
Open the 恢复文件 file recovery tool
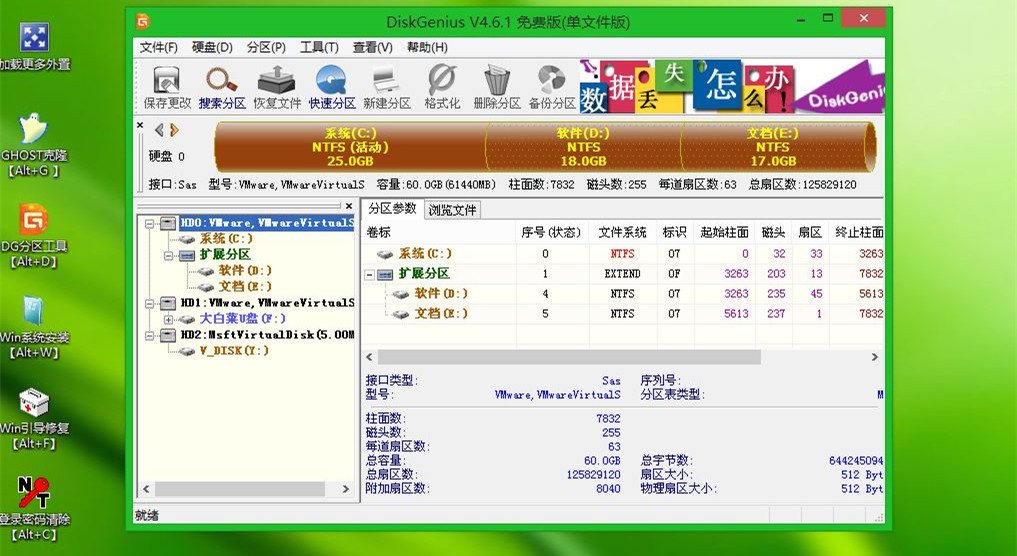(276, 86)
